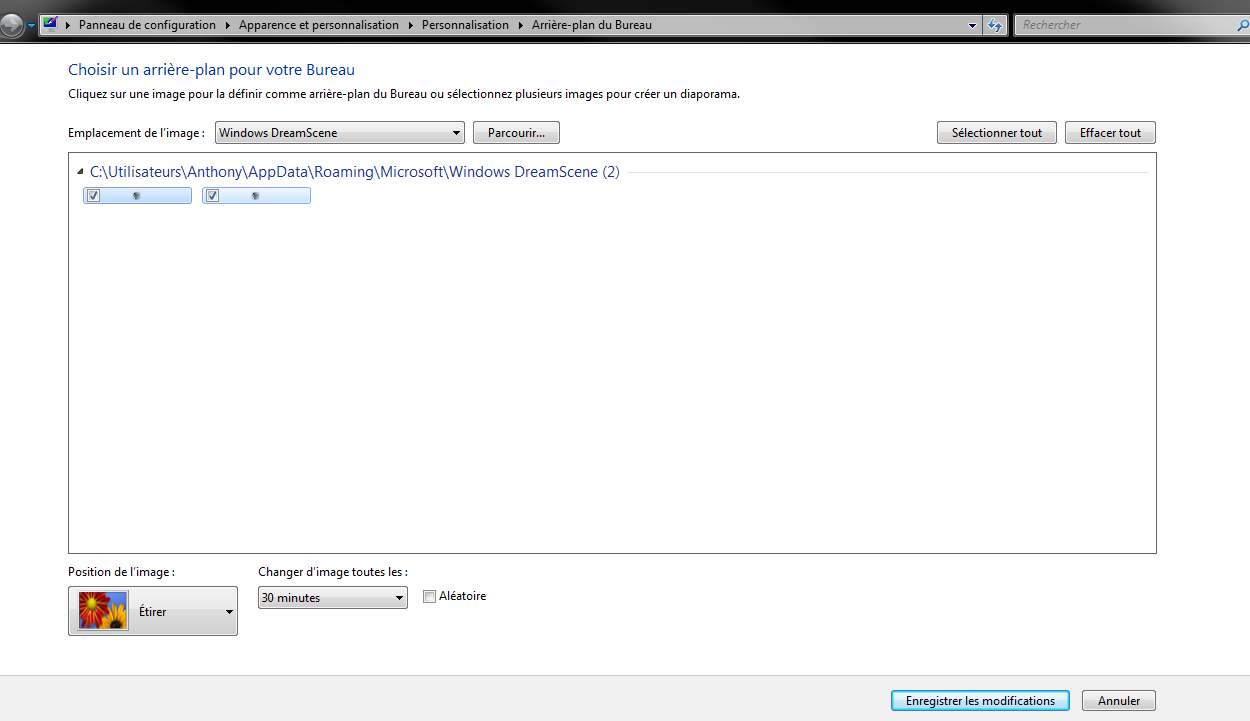Go to Panneau de configuration breadcrumb

147,25
